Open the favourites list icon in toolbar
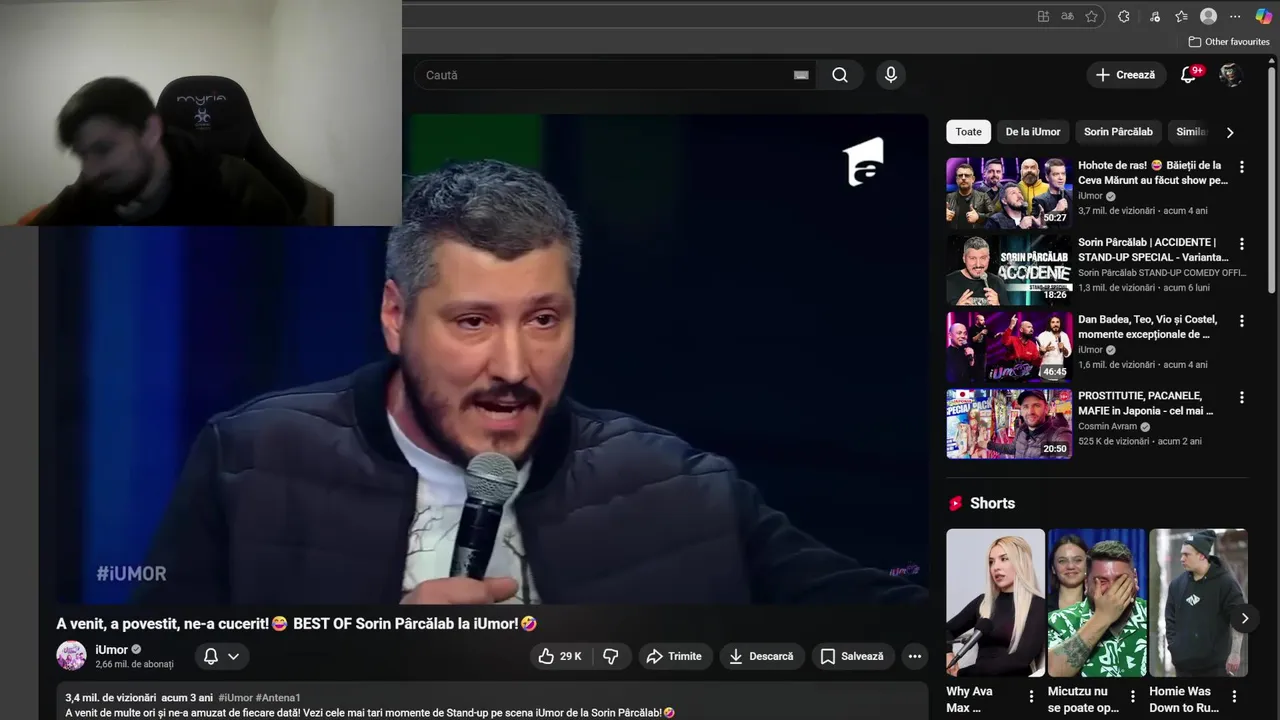This screenshot has height=720, width=1280. click(x=1181, y=16)
